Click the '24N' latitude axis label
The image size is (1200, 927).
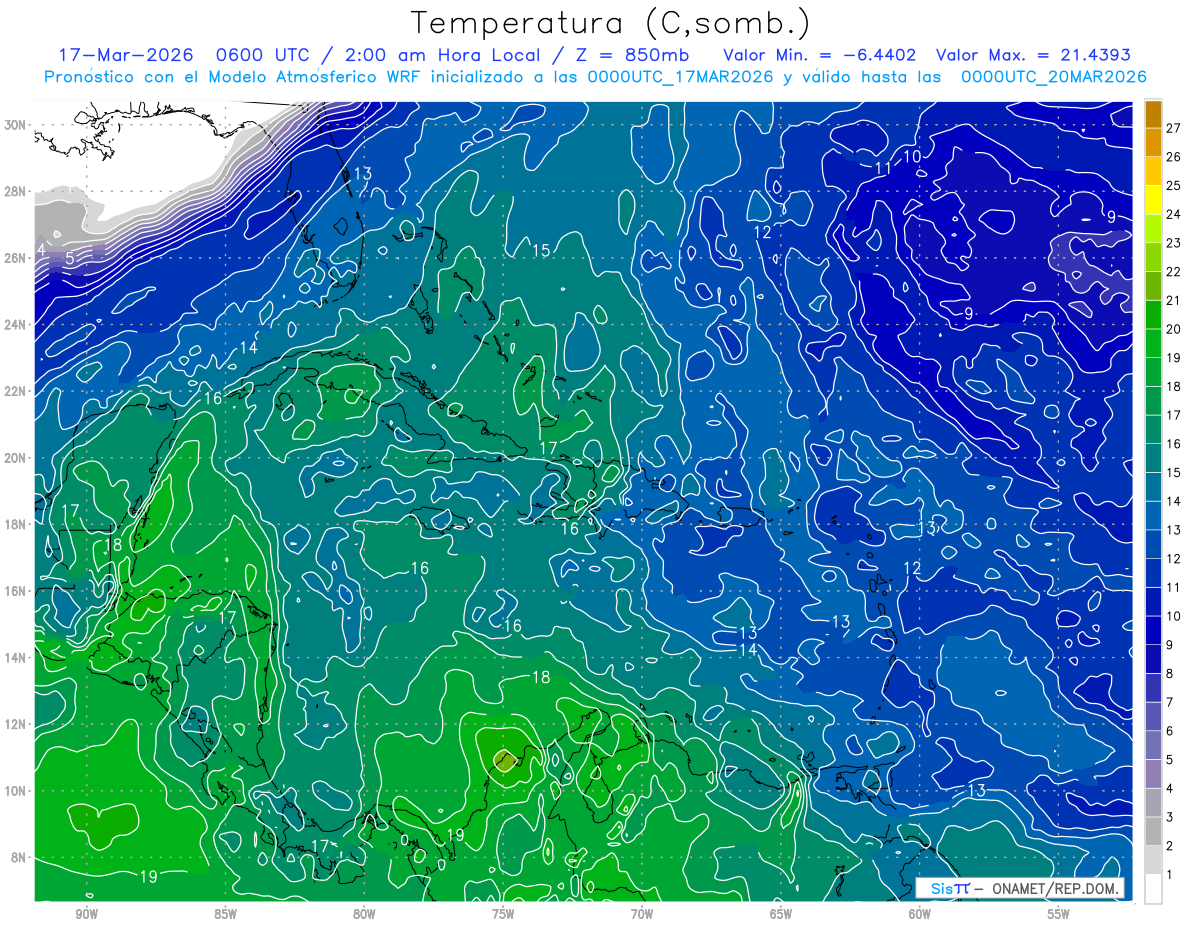(x=15, y=324)
